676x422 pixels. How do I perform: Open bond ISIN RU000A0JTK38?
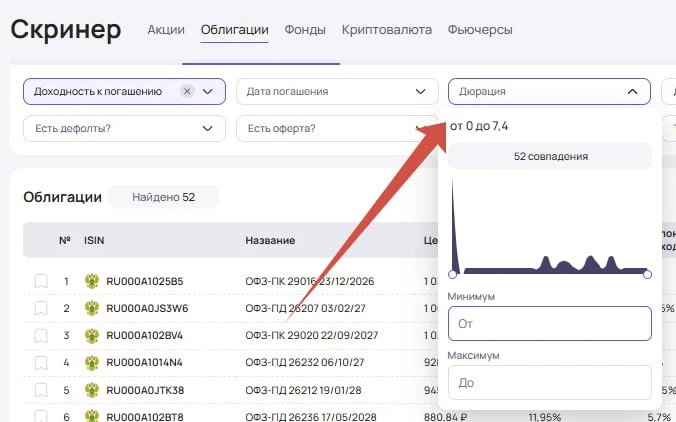(145, 390)
